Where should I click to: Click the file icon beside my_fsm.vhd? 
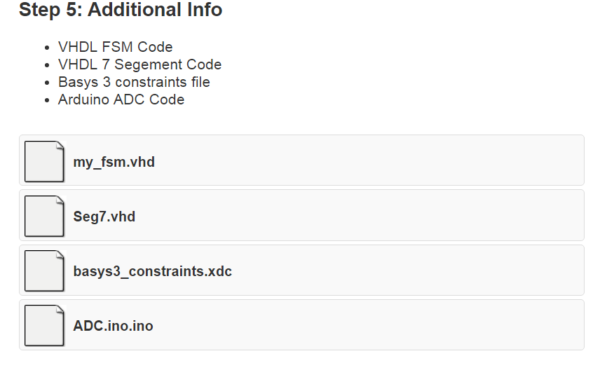(44, 161)
